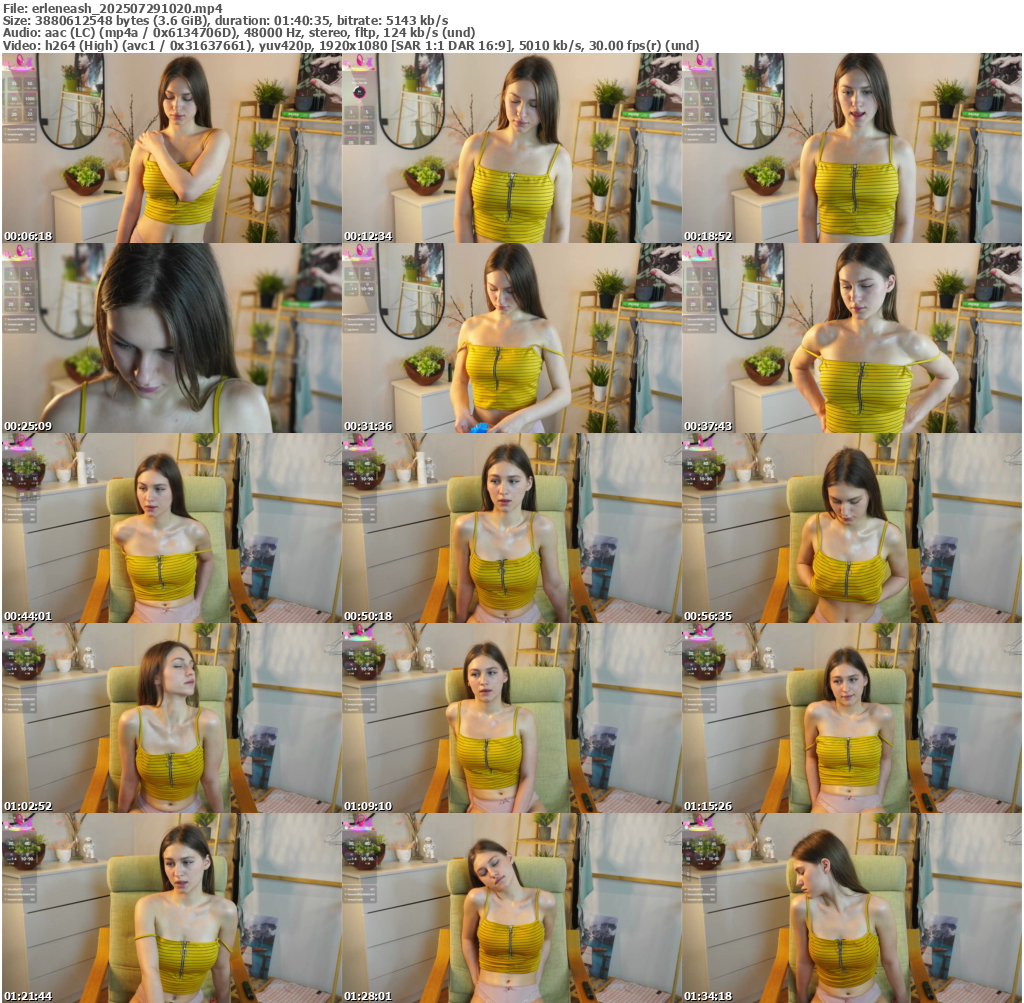1024x1003 pixels.
Task: Open the thumbnail timestamped 00:56:35
Action: point(851,528)
